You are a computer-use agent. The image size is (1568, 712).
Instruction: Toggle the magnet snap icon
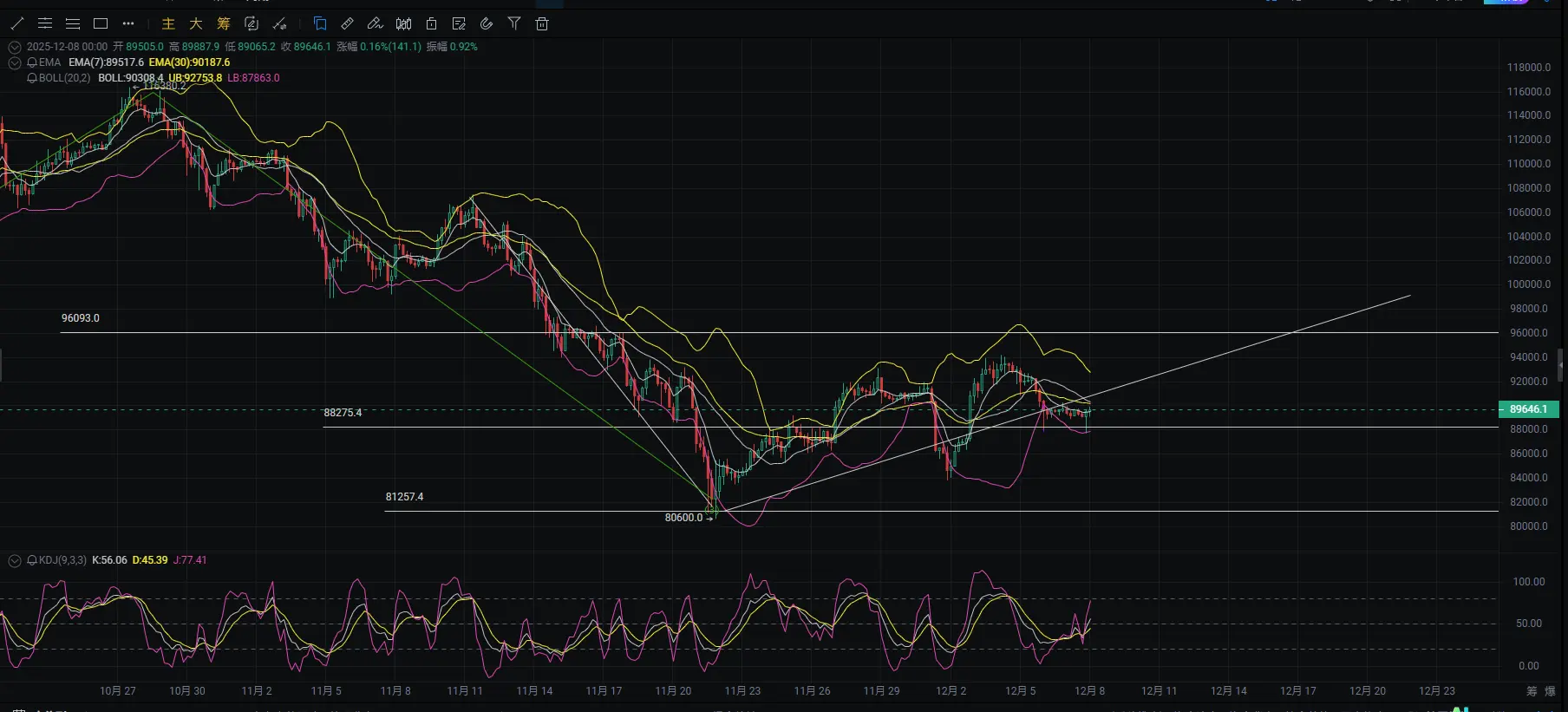[487, 23]
